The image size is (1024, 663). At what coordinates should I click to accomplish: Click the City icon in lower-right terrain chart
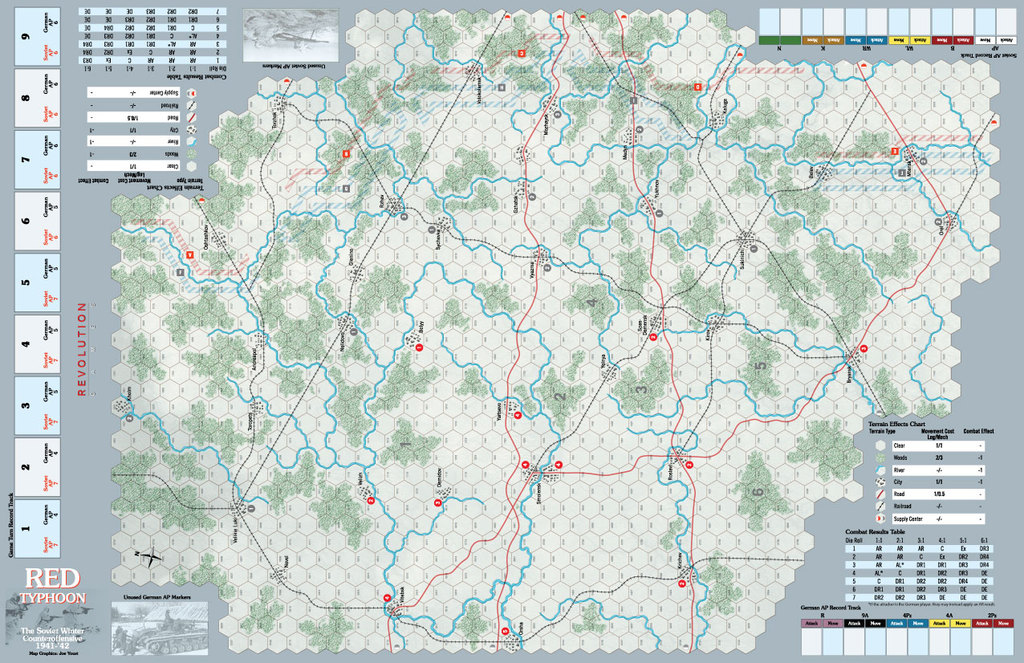click(880, 482)
